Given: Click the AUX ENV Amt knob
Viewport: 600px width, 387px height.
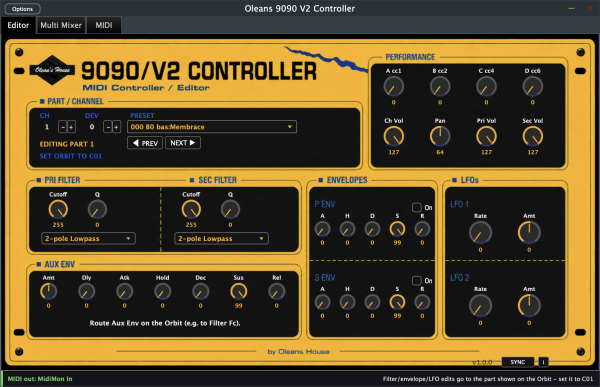Looking at the screenshot, I should click(x=49, y=292).
